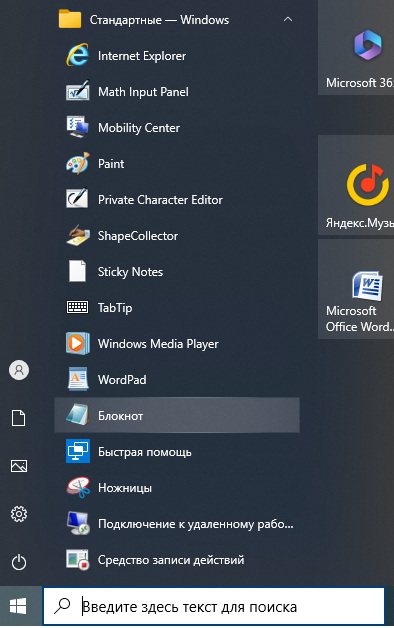Collapse the Стандартные — Windows group chevron
The height and width of the screenshot is (628, 394).
click(x=287, y=19)
